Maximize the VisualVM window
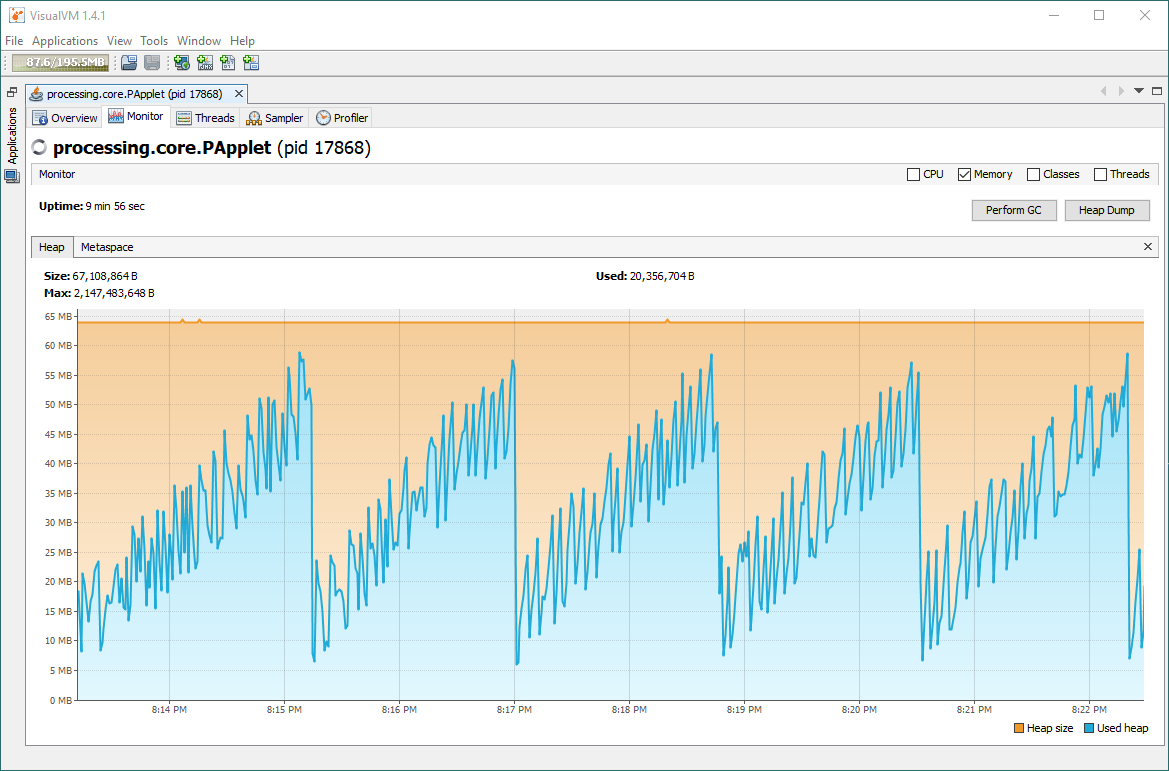This screenshot has height=771, width=1169. tap(1099, 16)
